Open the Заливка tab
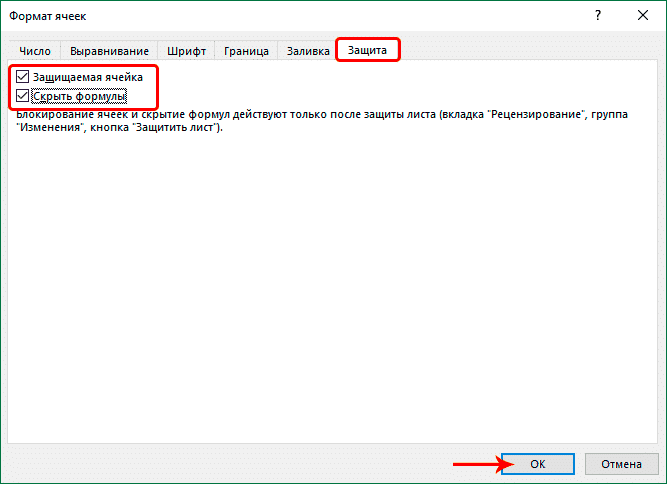The image size is (667, 484). coord(308,51)
